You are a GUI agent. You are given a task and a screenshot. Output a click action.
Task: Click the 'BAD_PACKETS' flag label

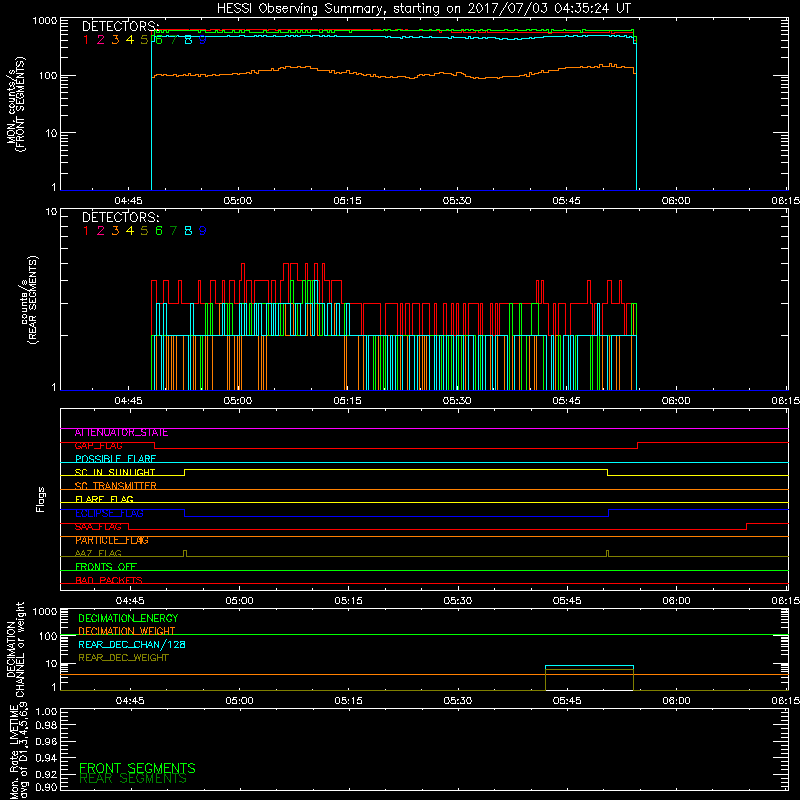(x=109, y=580)
